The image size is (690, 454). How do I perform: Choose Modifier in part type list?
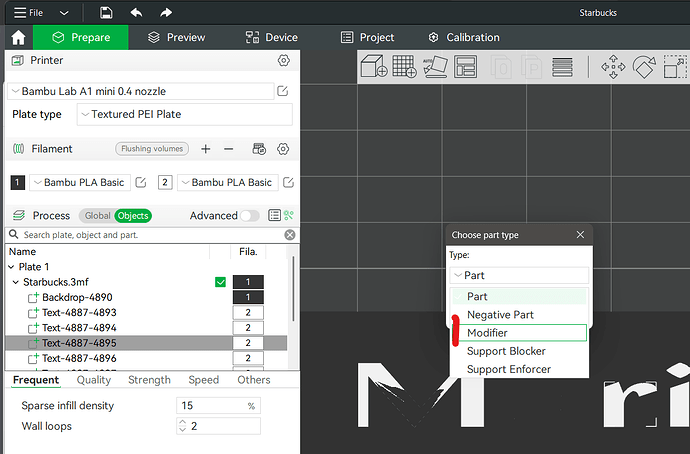(519, 333)
